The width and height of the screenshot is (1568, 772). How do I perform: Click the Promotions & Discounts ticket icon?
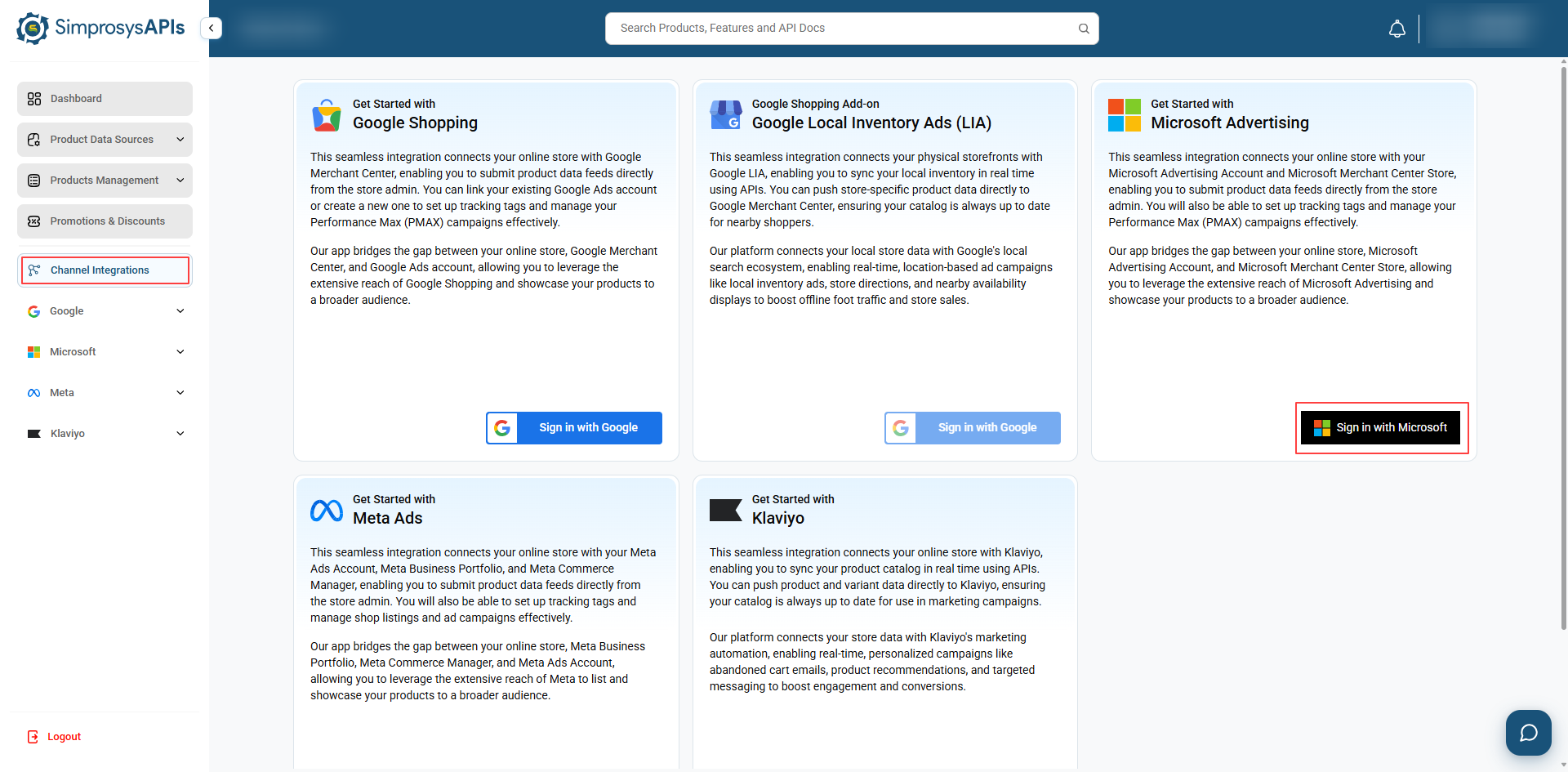point(34,221)
